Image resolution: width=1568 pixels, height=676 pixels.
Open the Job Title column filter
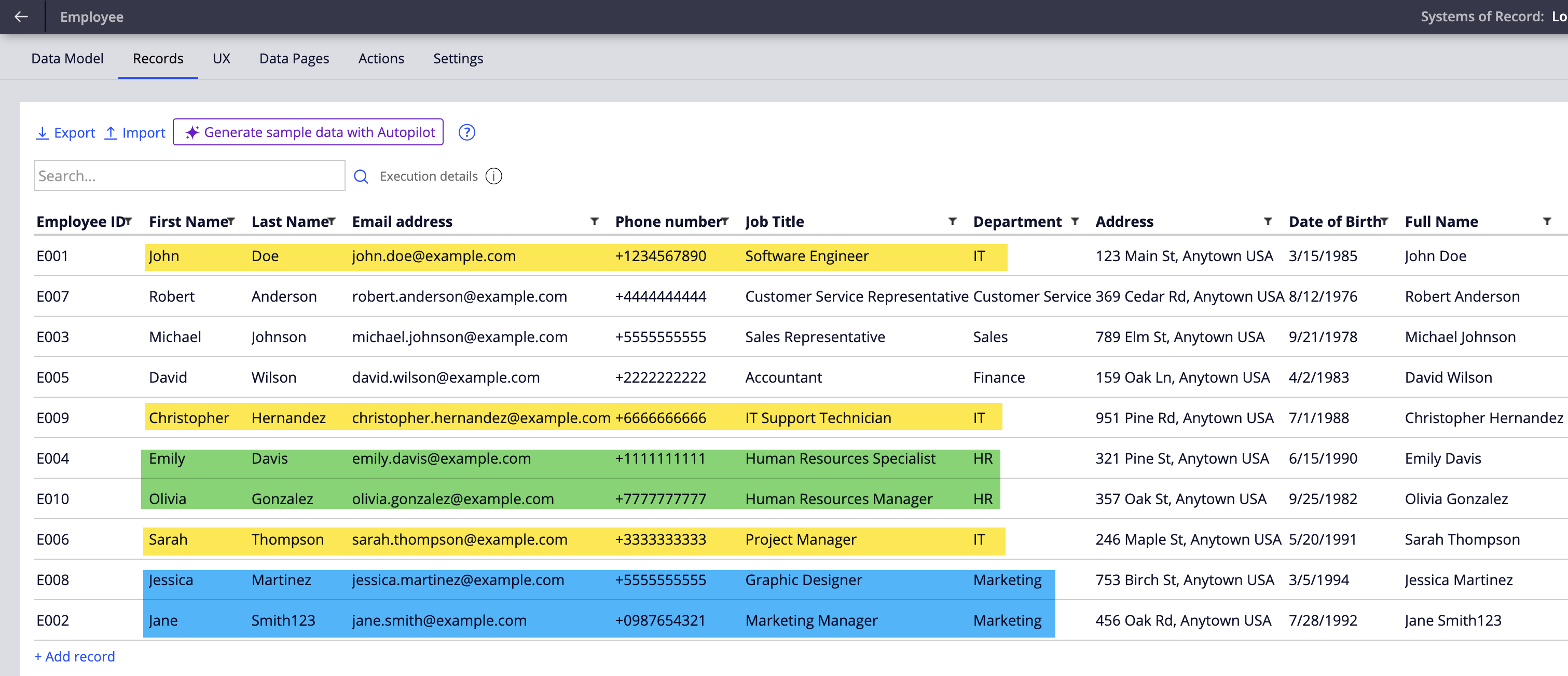click(952, 221)
